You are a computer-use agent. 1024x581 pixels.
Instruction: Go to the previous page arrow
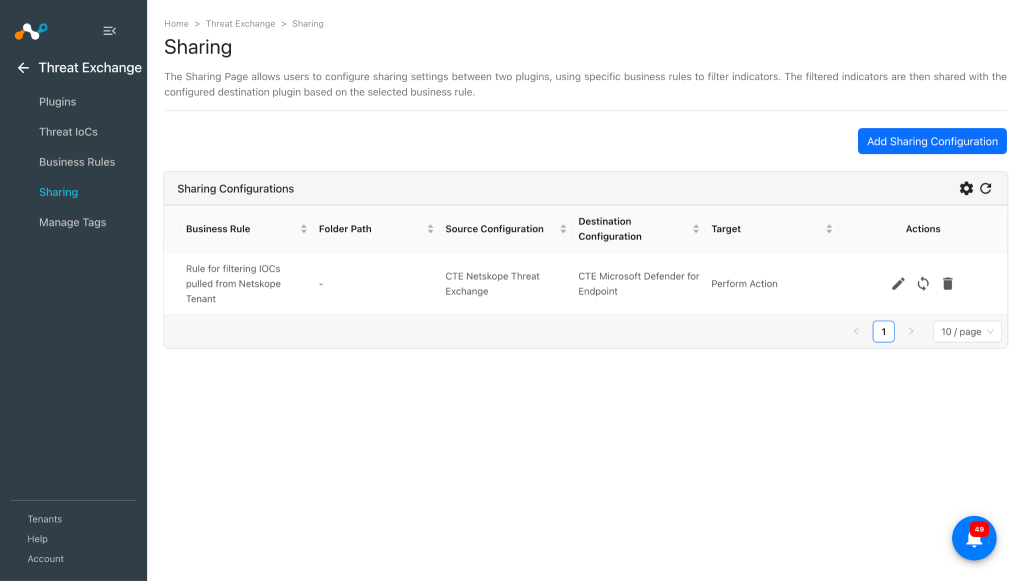856,332
